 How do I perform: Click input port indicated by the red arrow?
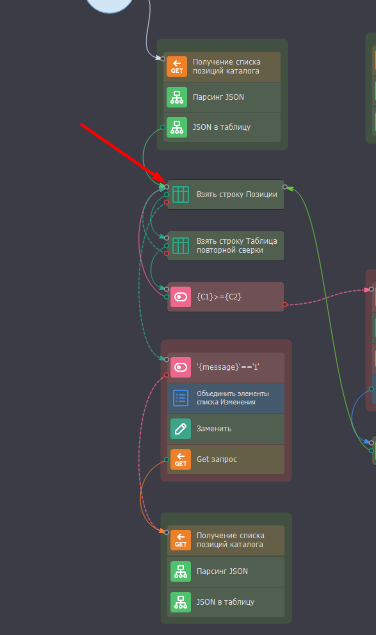[167, 187]
